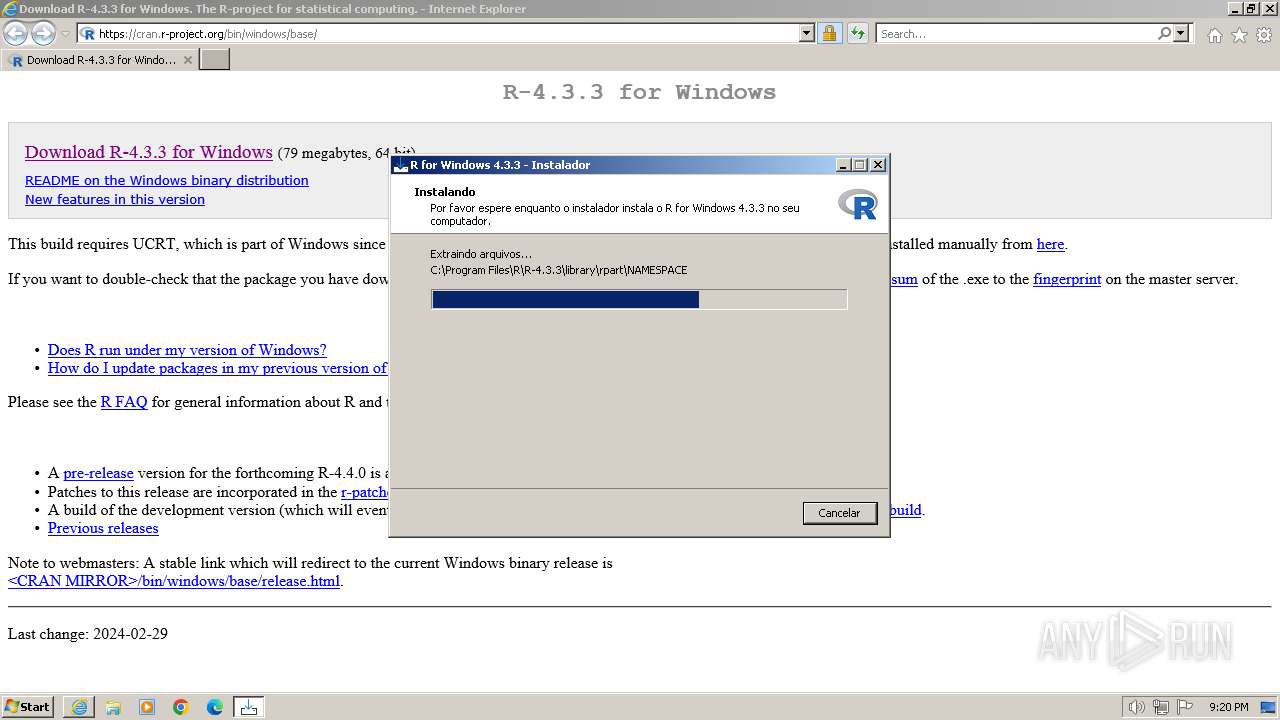Open Microsoft Edge taskbar icon
This screenshot has height=720, width=1280.
tap(215, 707)
